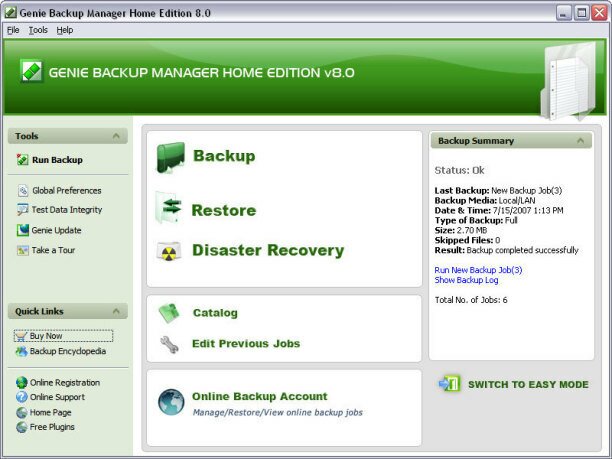Open the Help menu
Screen dimensions: 612x459
click(64, 30)
